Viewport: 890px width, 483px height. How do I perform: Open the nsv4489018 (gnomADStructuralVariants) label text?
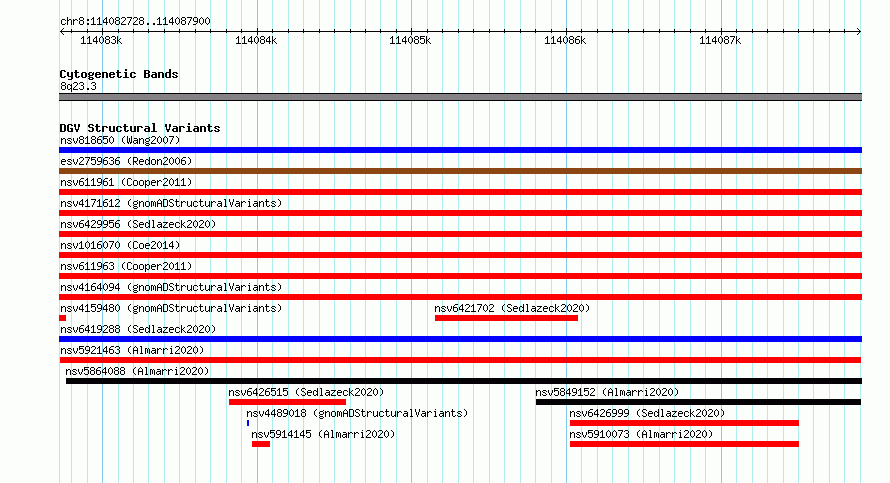pyautogui.click(x=357, y=413)
